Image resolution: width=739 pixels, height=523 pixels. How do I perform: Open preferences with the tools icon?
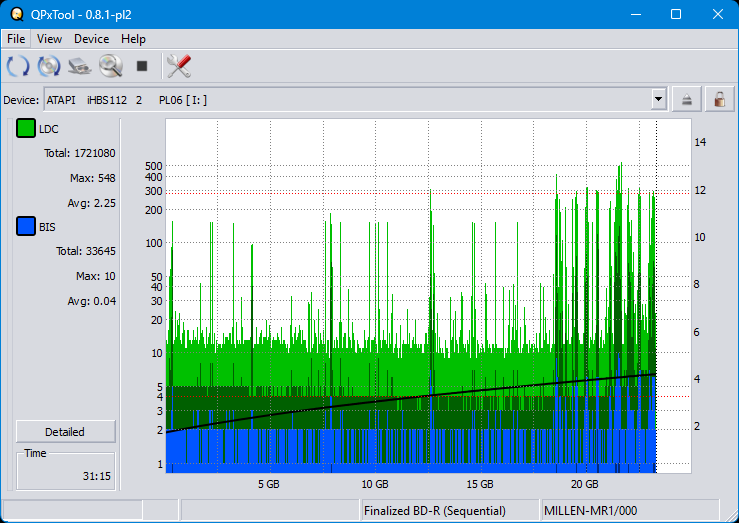[179, 65]
